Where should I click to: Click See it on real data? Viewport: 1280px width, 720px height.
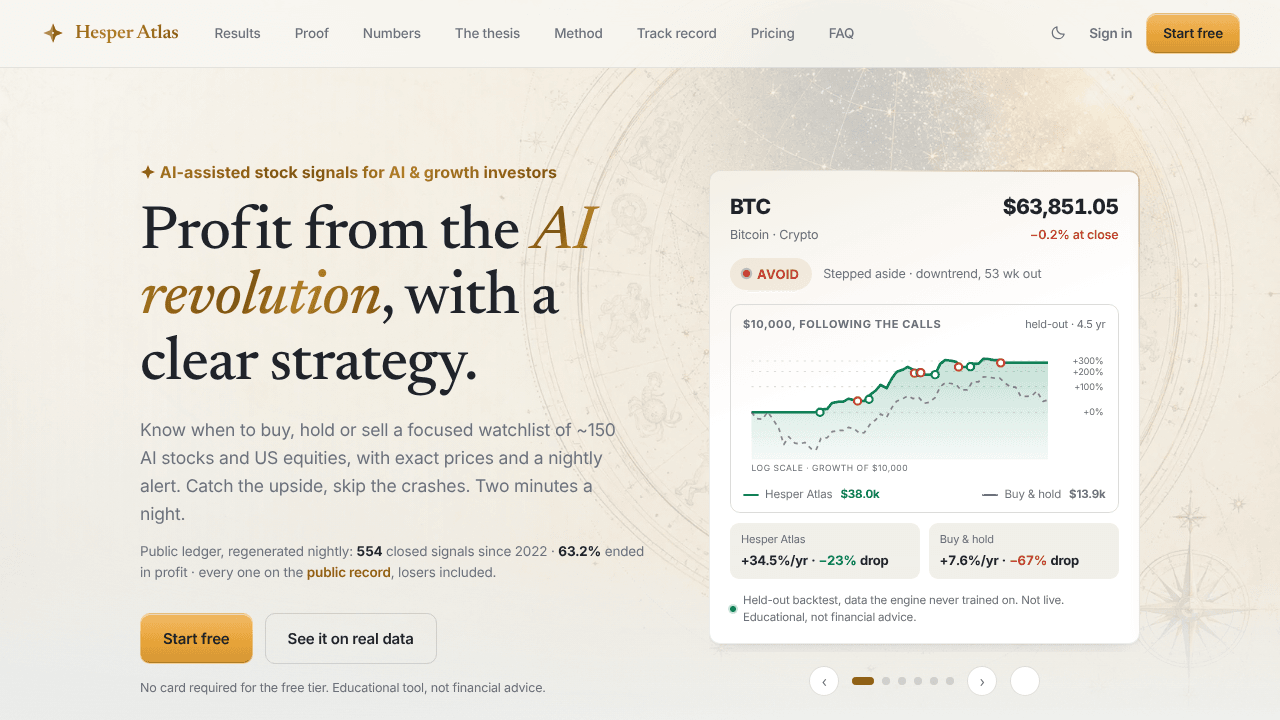click(x=351, y=638)
